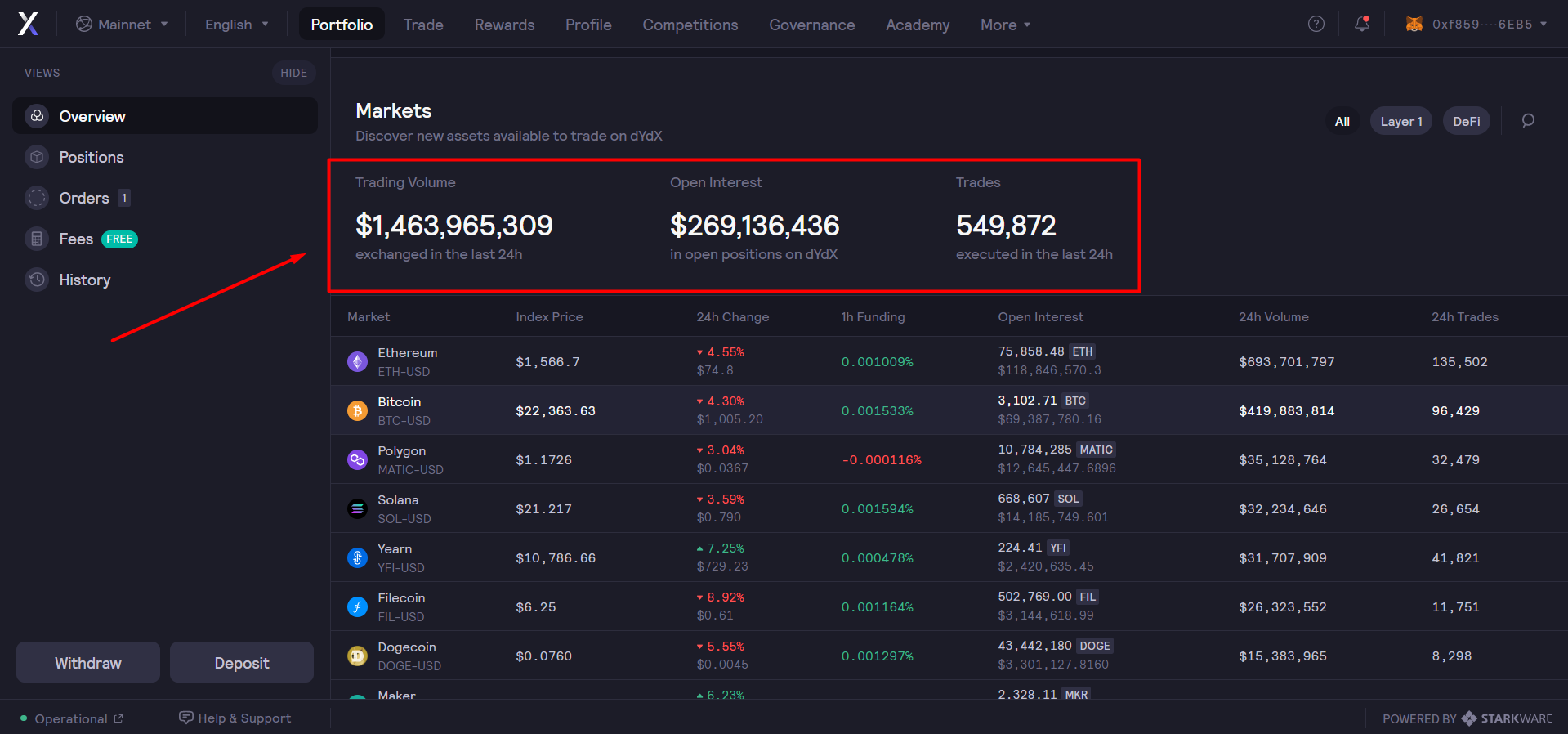This screenshot has height=734, width=1568.
Task: Open the Mainnet network dropdown
Action: click(x=122, y=25)
